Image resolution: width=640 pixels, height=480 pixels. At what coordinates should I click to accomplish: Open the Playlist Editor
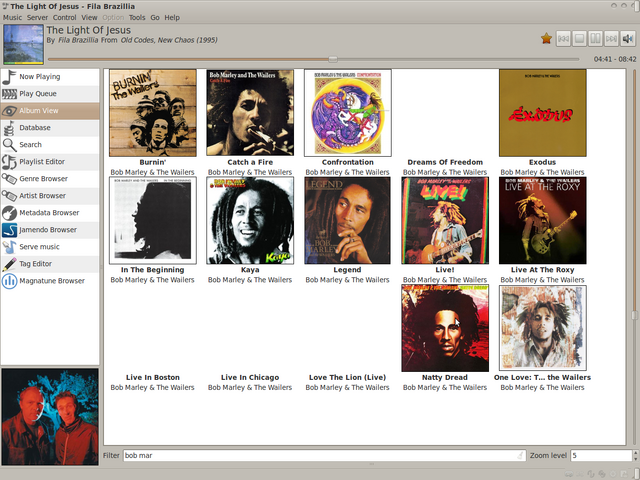pyautogui.click(x=50, y=162)
